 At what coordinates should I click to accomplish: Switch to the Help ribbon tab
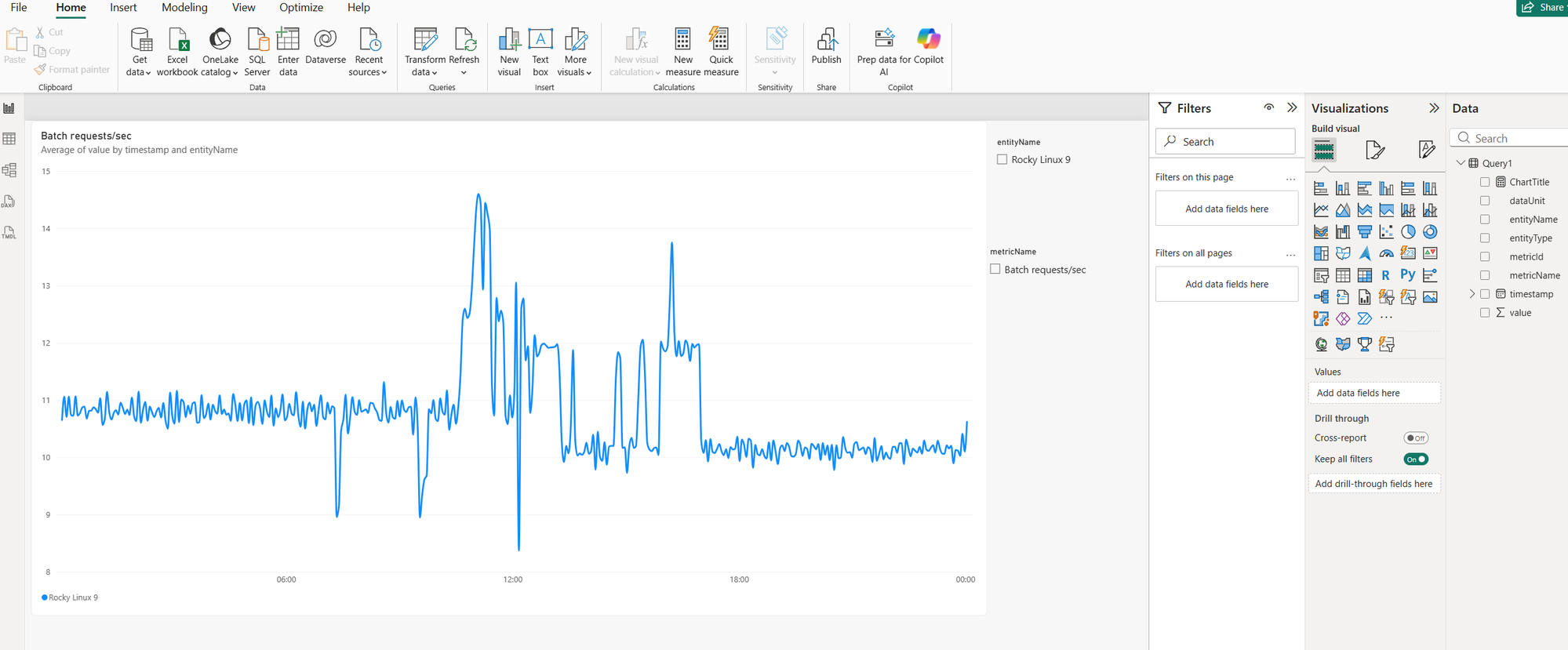pyautogui.click(x=358, y=8)
